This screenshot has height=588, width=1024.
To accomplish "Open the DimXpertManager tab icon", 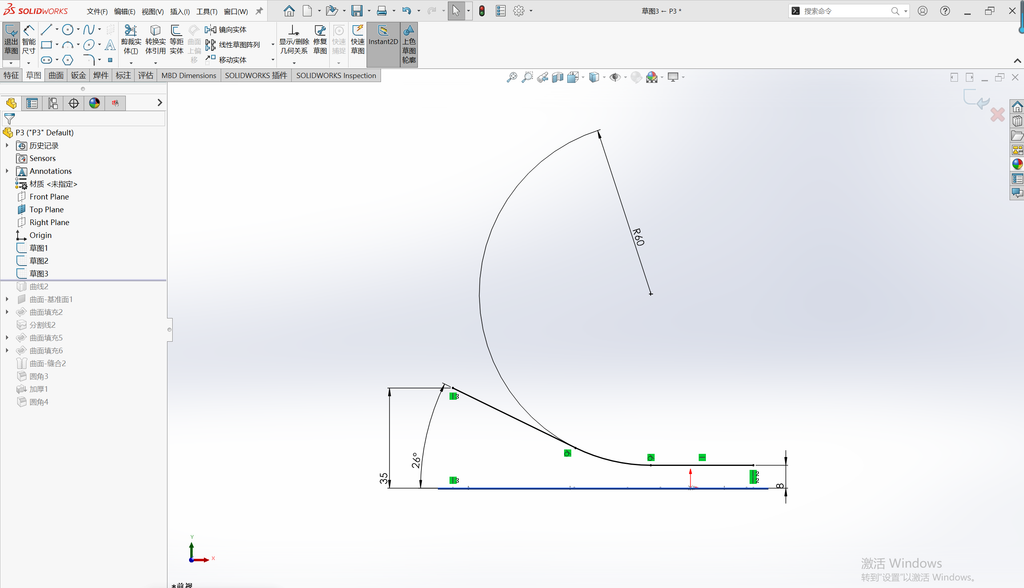I will coord(74,103).
